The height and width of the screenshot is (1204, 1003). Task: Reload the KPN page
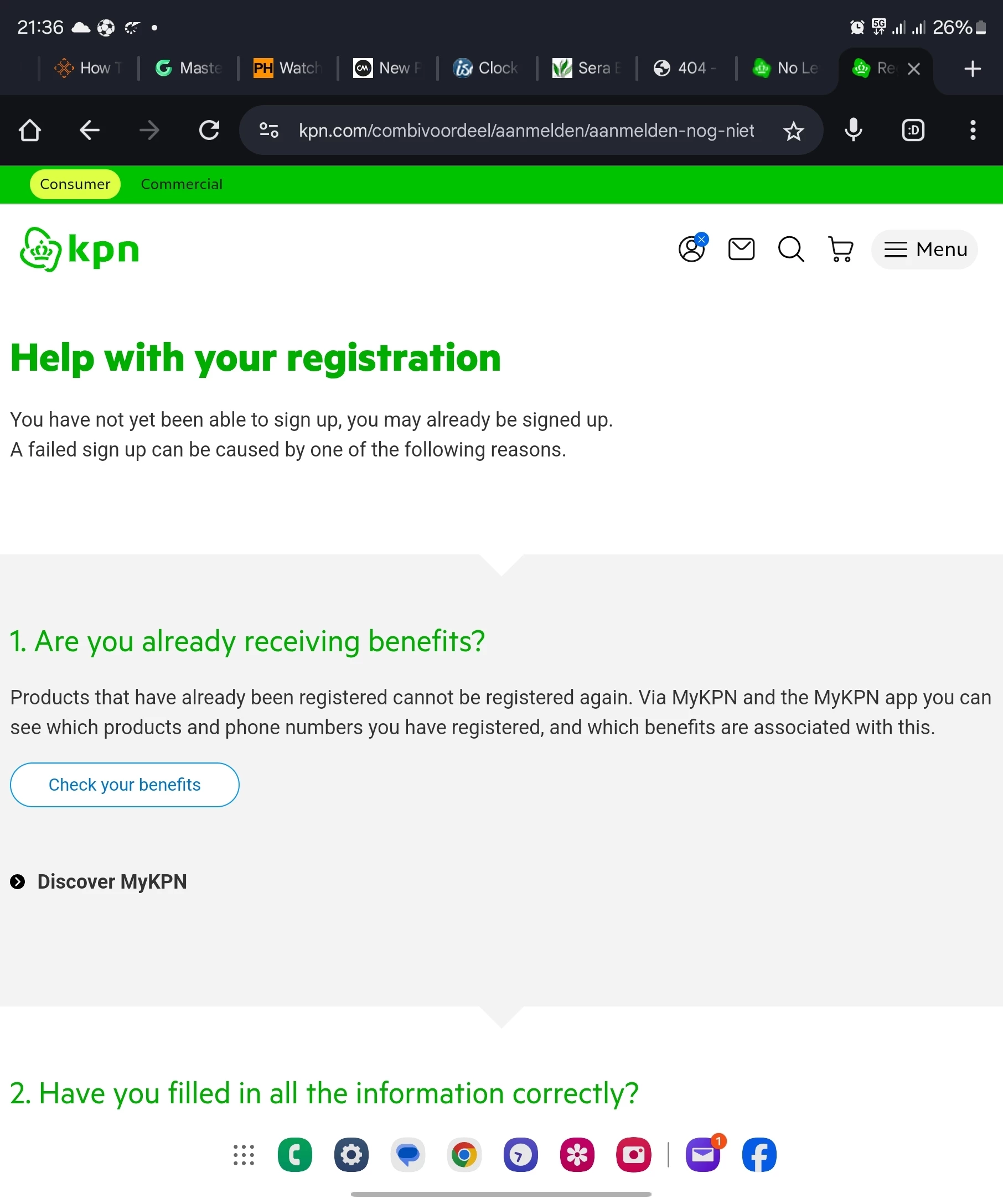point(209,130)
